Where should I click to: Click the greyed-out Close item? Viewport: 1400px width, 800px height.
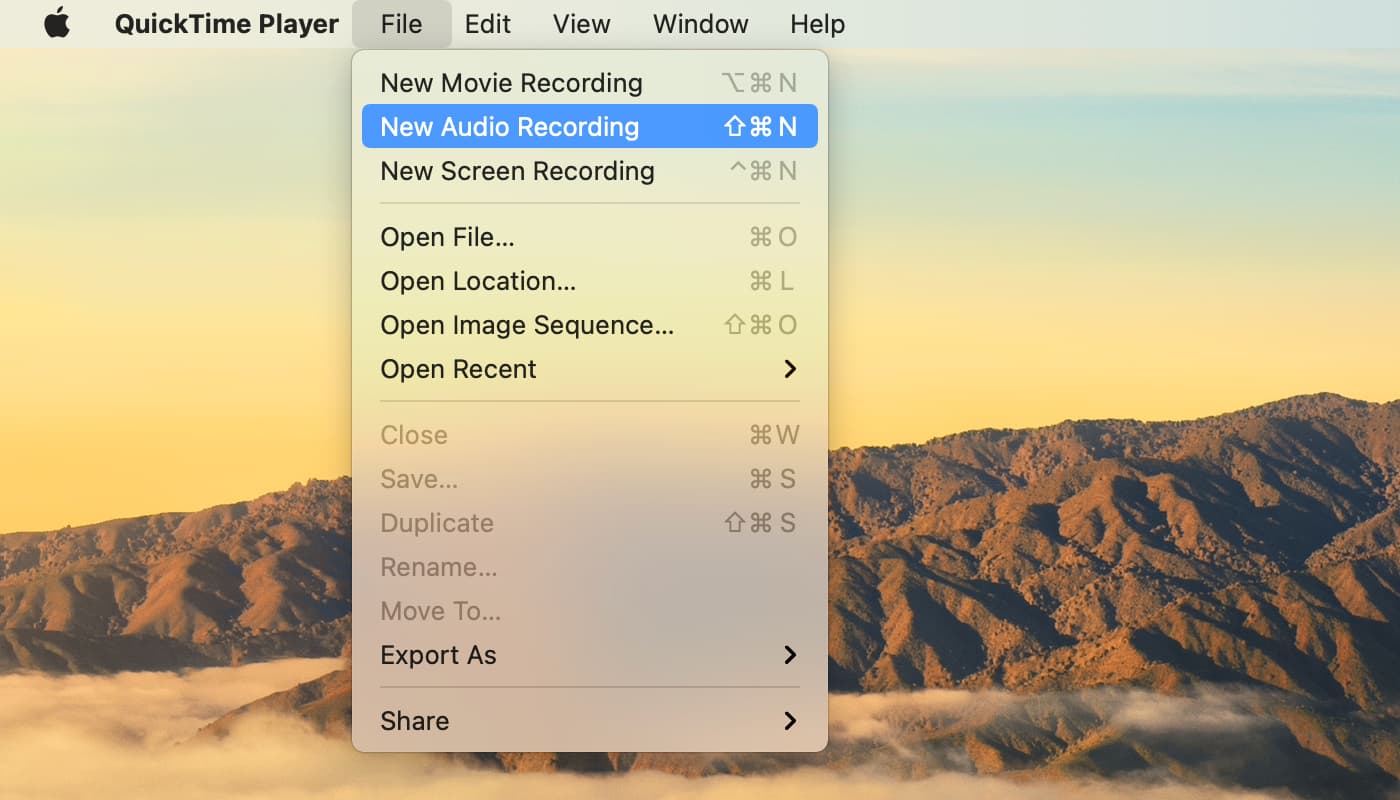click(590, 435)
